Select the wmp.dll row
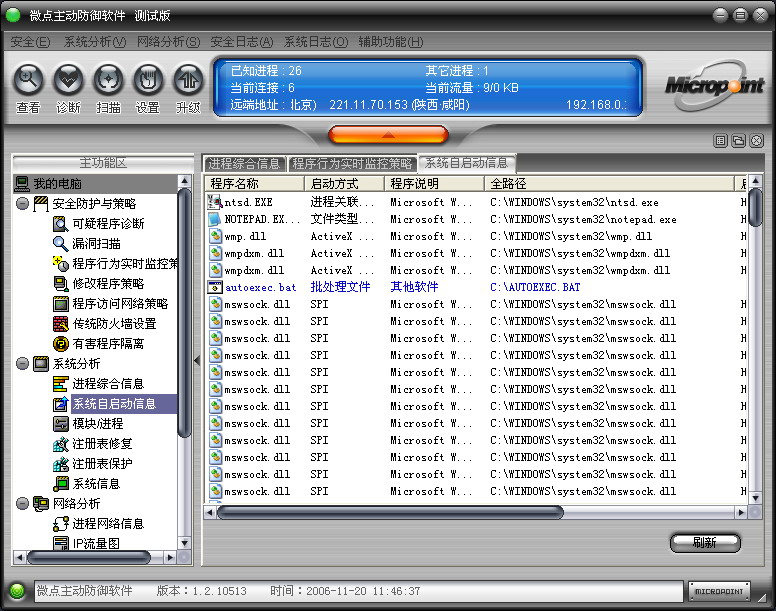Image resolution: width=776 pixels, height=611 pixels. (x=475, y=236)
